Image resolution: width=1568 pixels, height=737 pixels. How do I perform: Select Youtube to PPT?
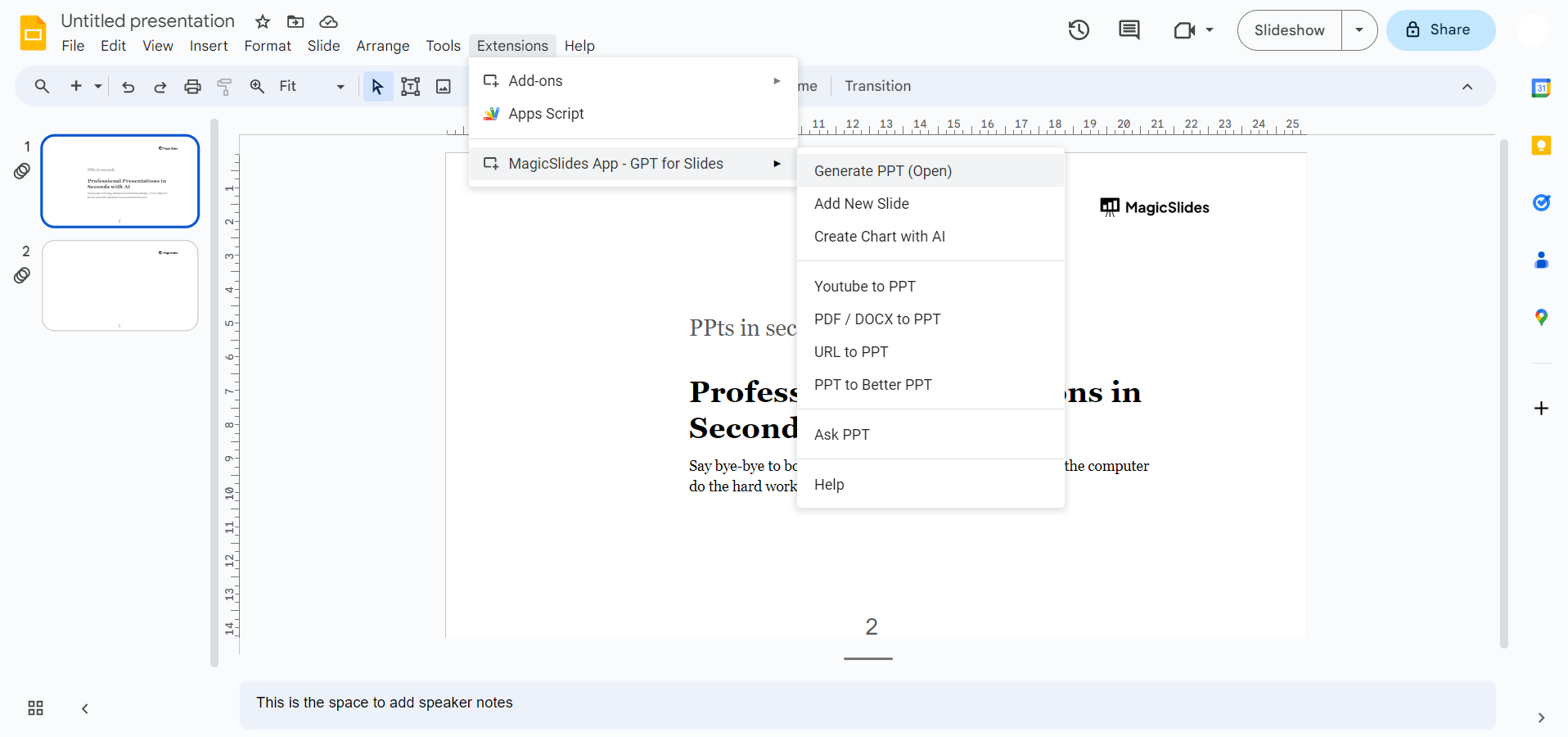pyautogui.click(x=930, y=286)
